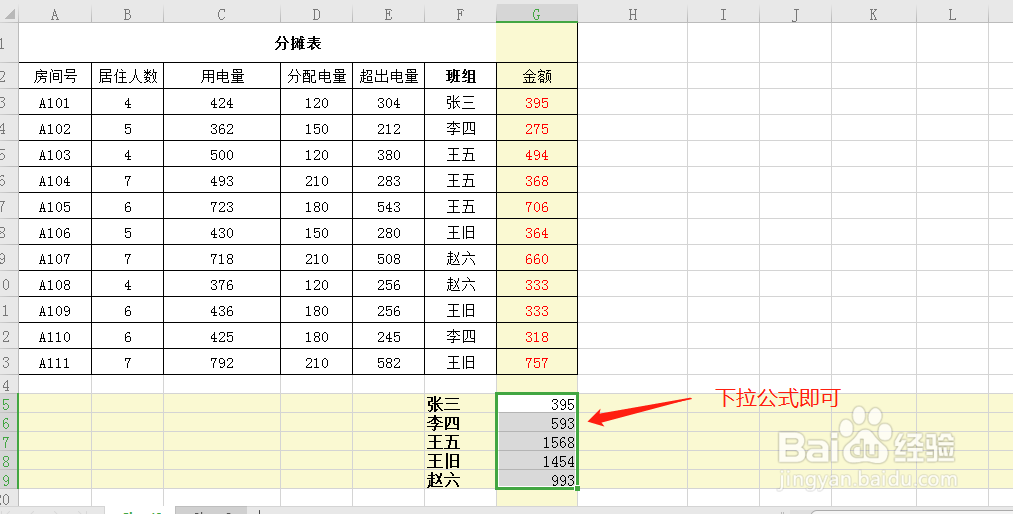Click excess value 582
The height and width of the screenshot is (514, 1013).
click(388, 363)
